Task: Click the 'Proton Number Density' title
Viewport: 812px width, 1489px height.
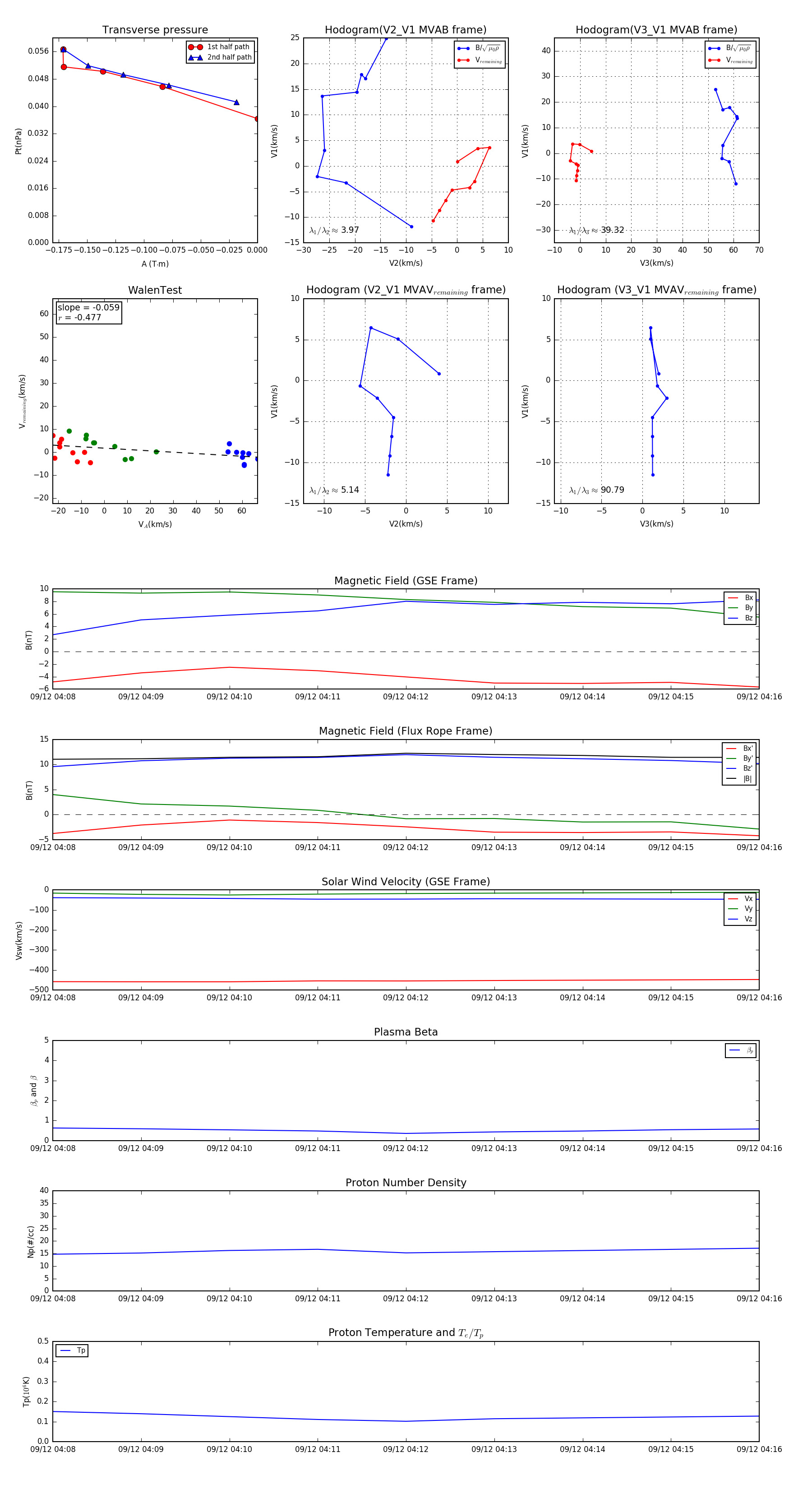Action: (406, 1182)
